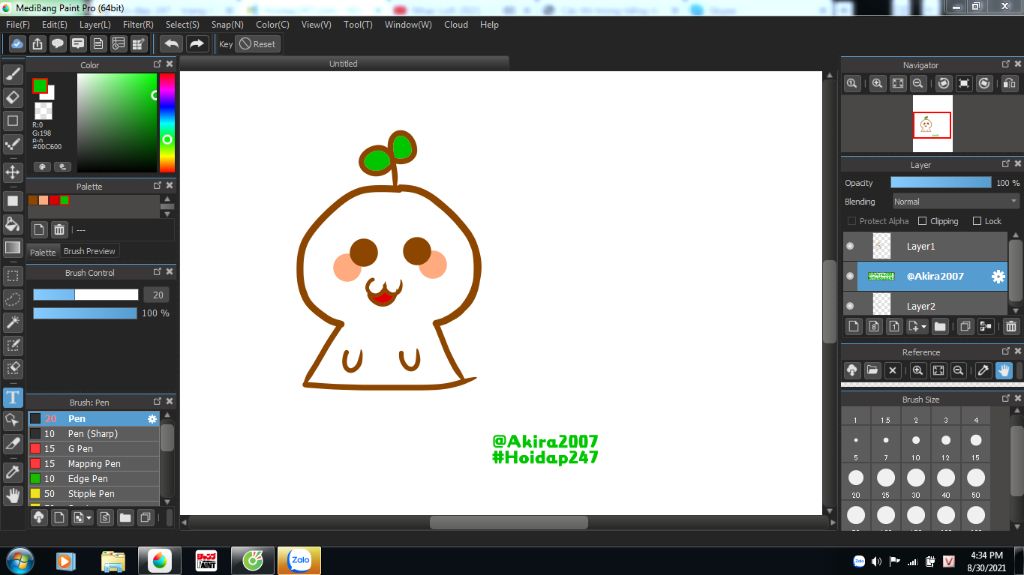Zoom out within the Navigator panel
1024x575 pixels.
[x=918, y=84]
